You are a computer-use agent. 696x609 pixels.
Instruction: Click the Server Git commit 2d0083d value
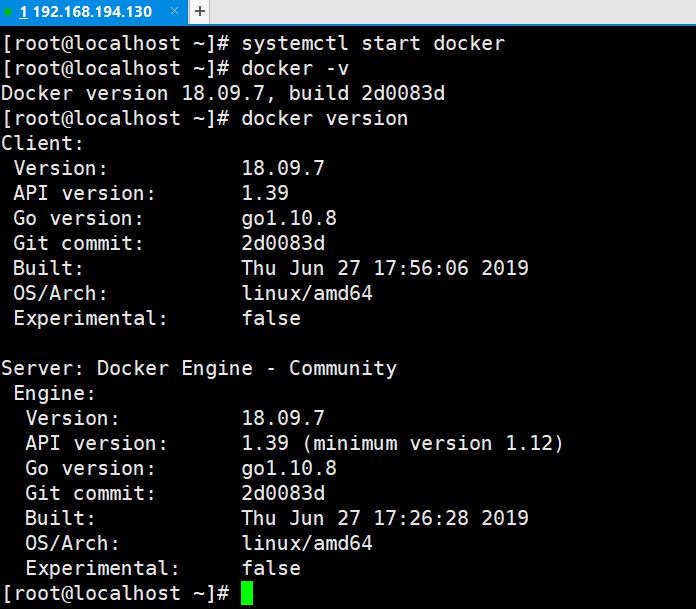(x=283, y=493)
